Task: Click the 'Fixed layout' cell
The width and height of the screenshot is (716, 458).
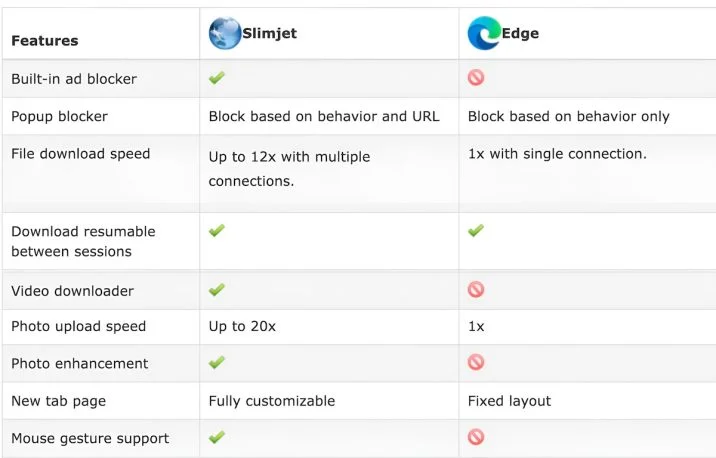Action: pyautogui.click(x=509, y=401)
